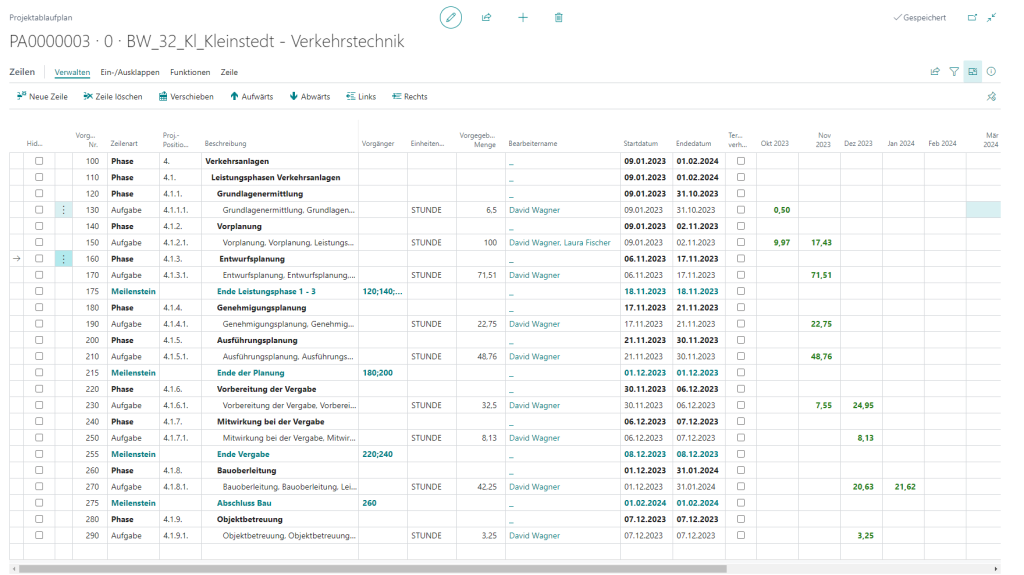This screenshot has width=1024, height=575.
Task: Click Verschieben toolbar button
Action: coord(185,97)
